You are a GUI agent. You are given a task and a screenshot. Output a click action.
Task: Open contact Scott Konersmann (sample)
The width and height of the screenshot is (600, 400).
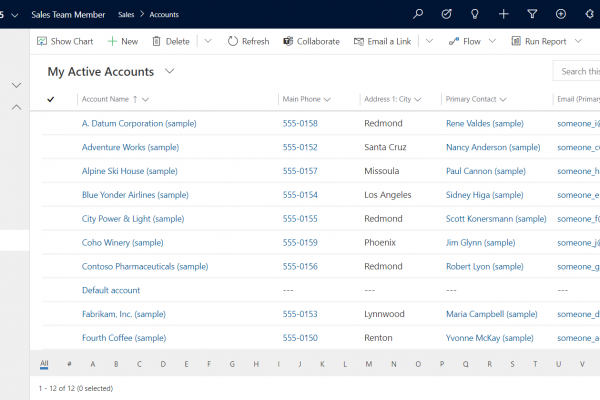coord(496,219)
